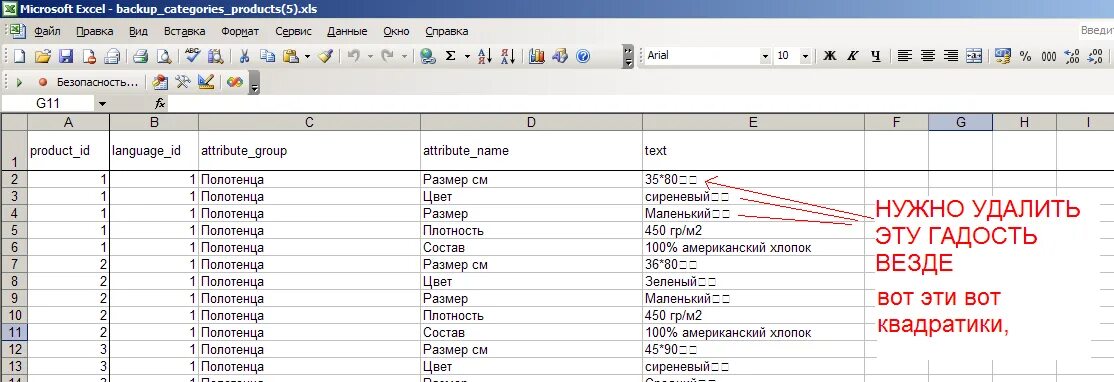
Task: Open Standard toolbar options chevron
Action: pos(627,56)
